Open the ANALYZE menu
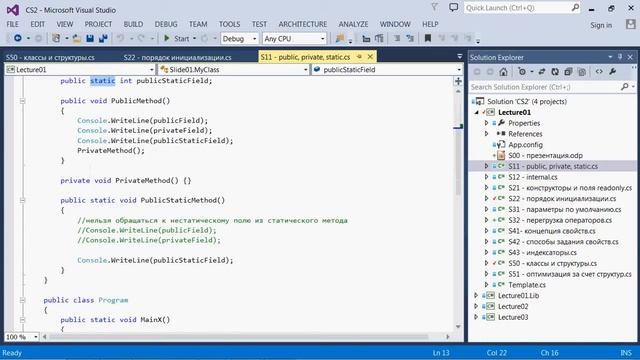The image size is (640, 360). (x=353, y=24)
